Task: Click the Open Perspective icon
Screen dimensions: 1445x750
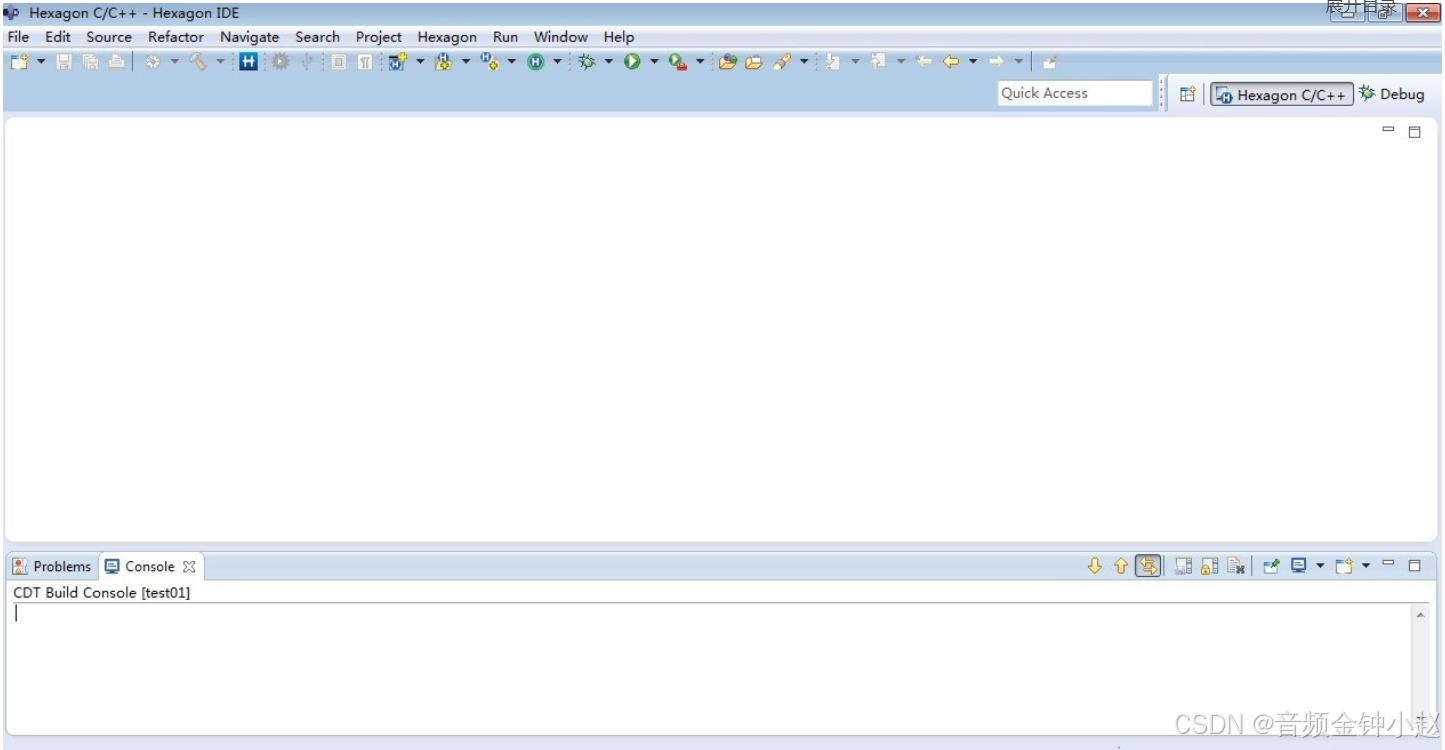Action: pos(1187,94)
